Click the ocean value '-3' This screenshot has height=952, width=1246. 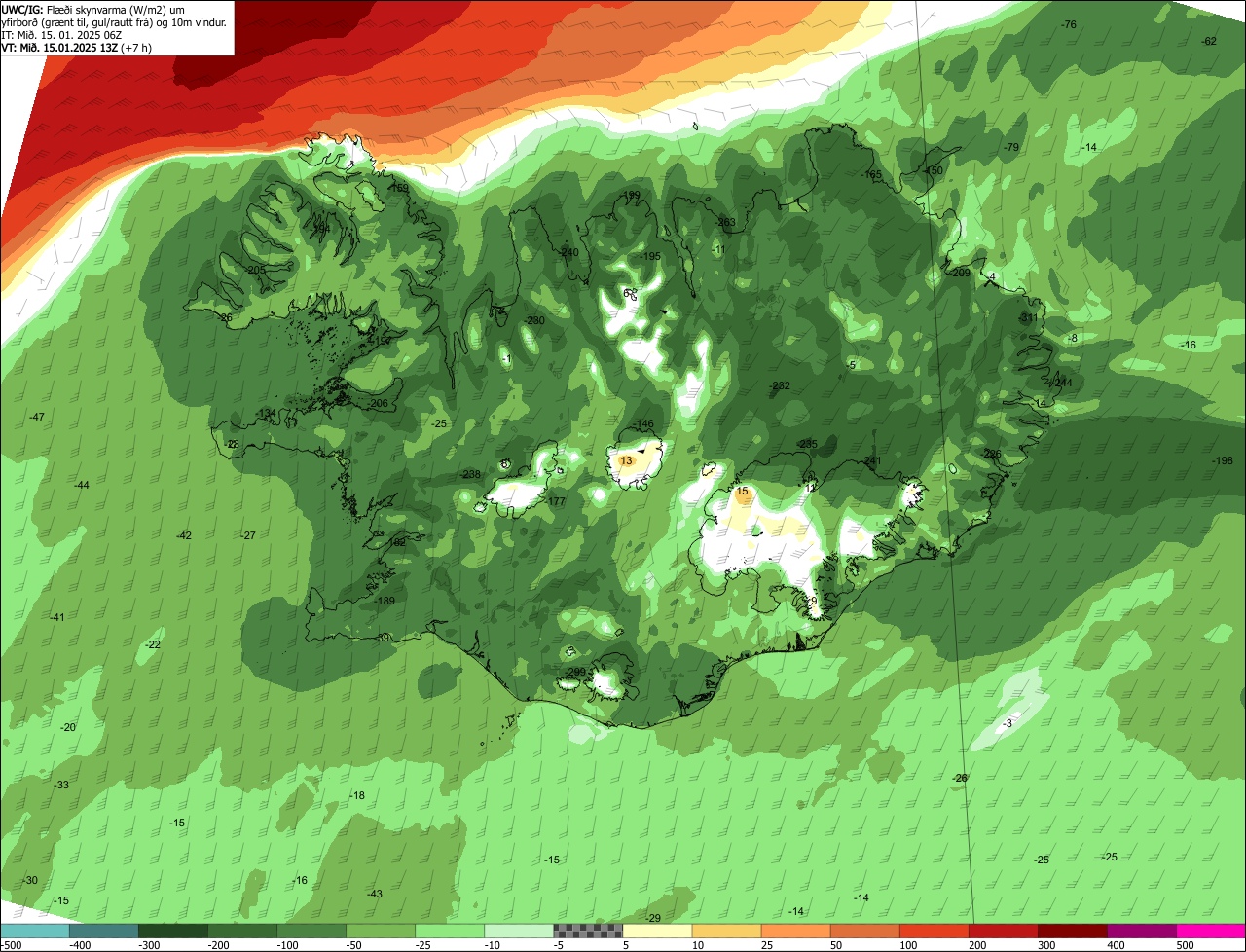click(1008, 723)
